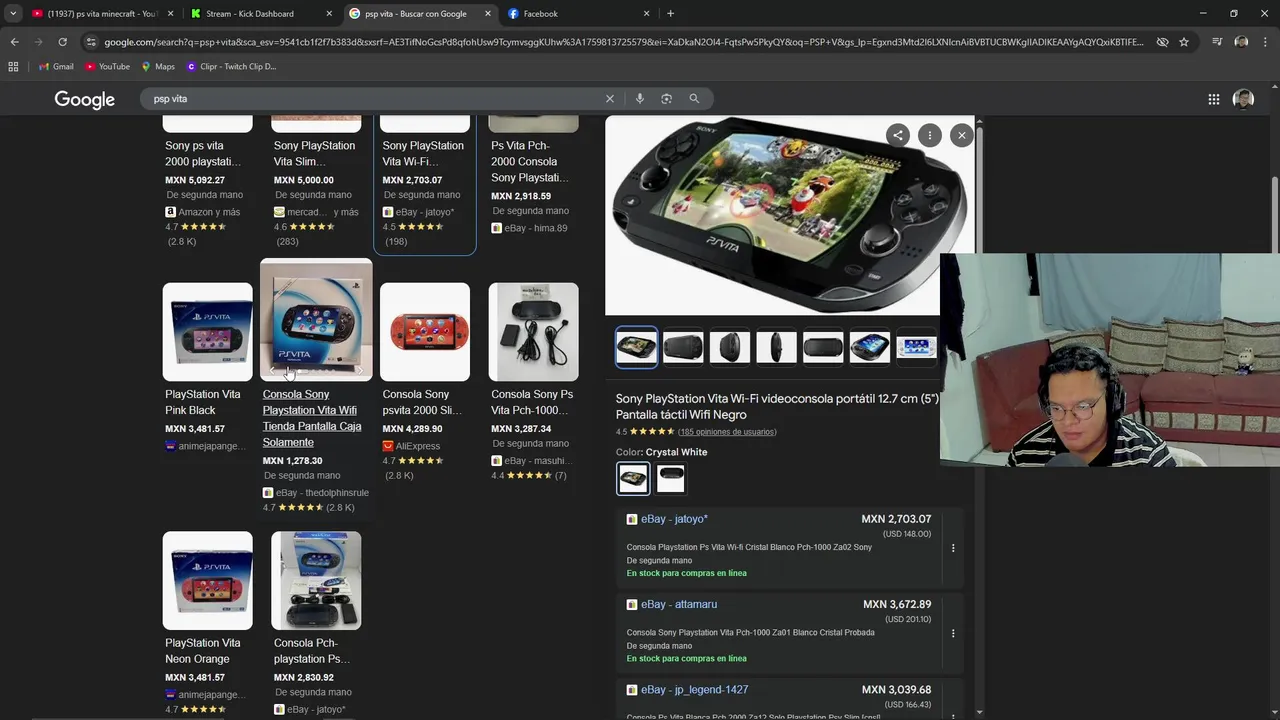Click the large PS Vita product photo
1280x720 pixels.
coord(790,215)
